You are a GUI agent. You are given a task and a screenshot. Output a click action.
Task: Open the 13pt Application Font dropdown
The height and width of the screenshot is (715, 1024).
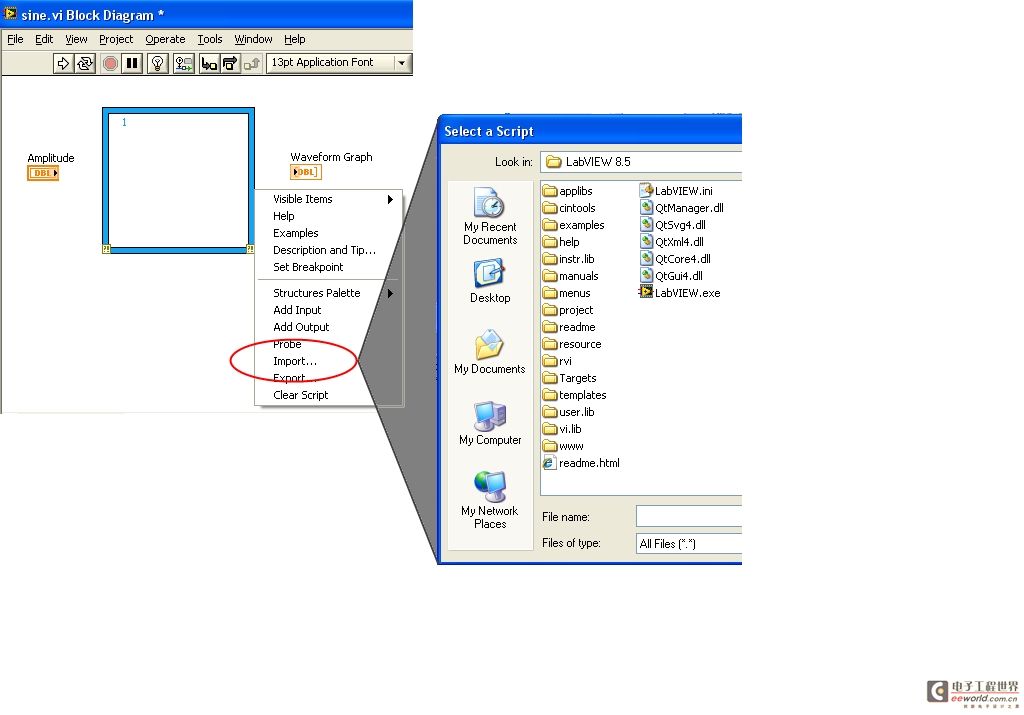tap(339, 63)
